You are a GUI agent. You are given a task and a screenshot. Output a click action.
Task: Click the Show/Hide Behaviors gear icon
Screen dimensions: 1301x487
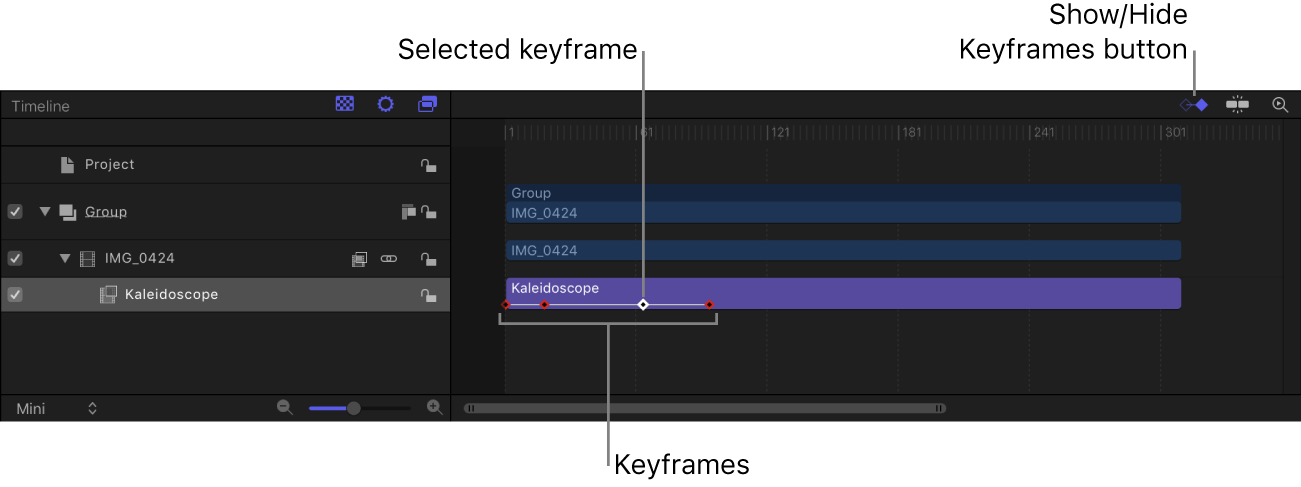385,104
